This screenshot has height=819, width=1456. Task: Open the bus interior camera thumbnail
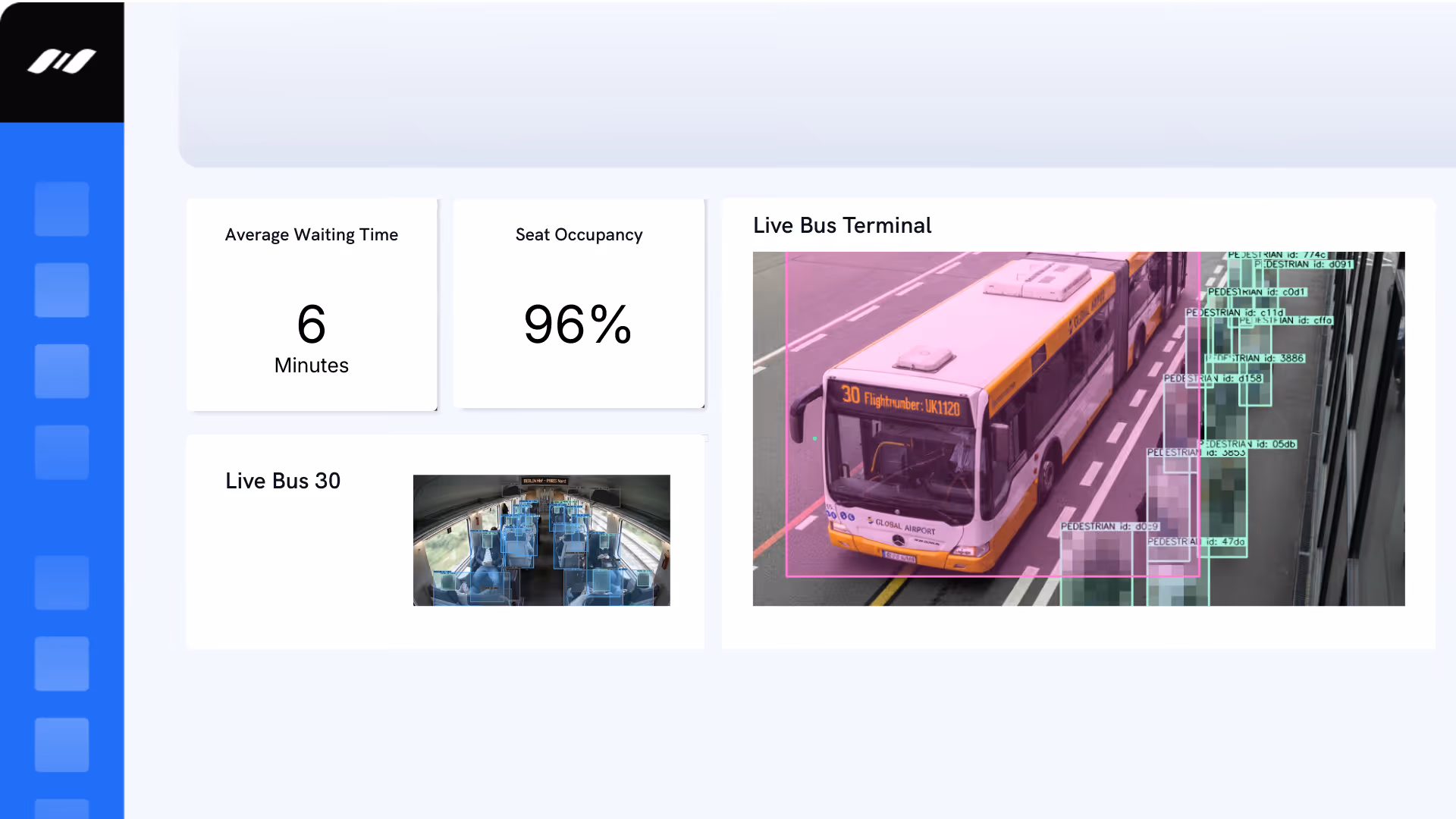click(x=541, y=540)
